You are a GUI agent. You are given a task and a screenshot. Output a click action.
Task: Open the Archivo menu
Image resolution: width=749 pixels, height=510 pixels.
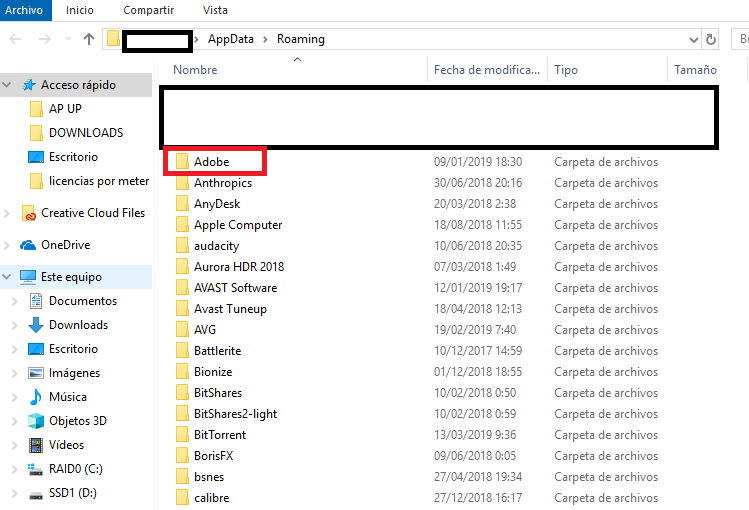(24, 10)
